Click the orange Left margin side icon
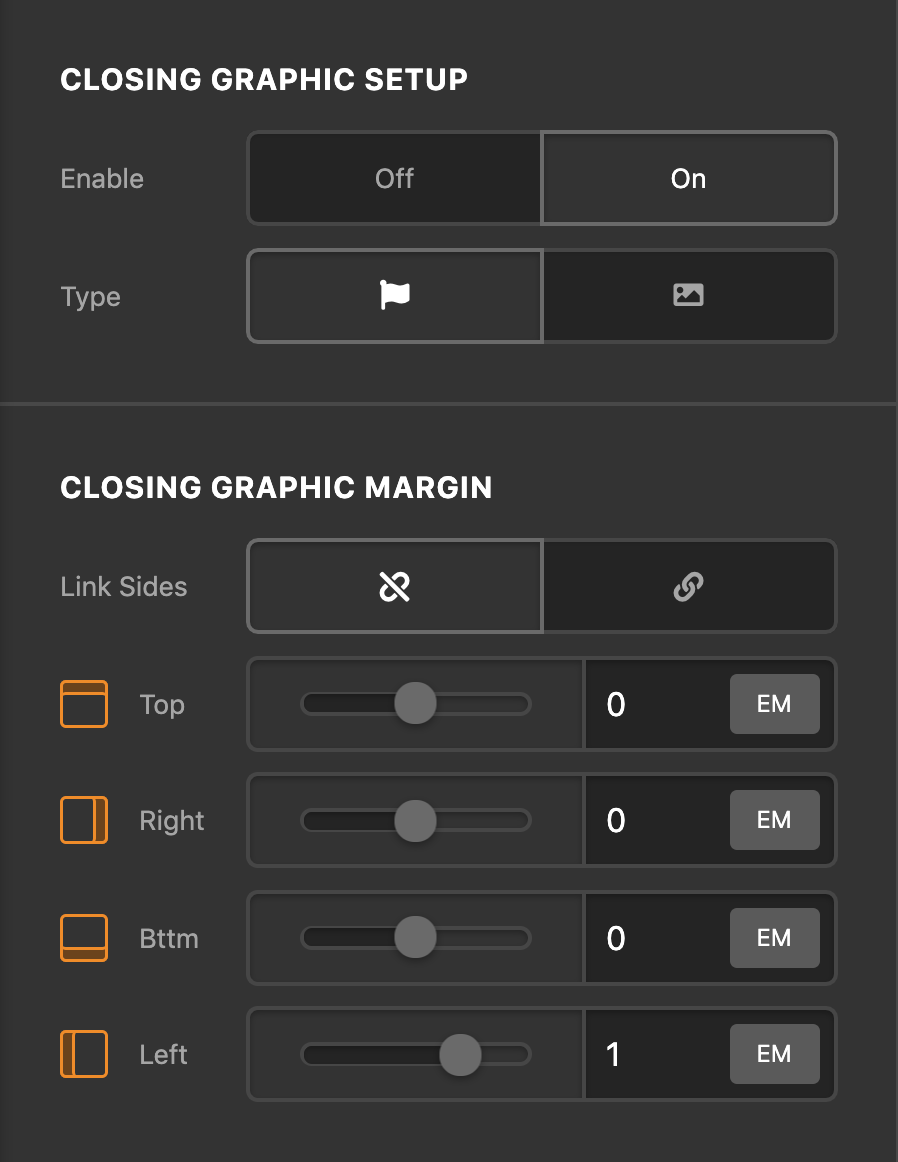 coord(84,1054)
